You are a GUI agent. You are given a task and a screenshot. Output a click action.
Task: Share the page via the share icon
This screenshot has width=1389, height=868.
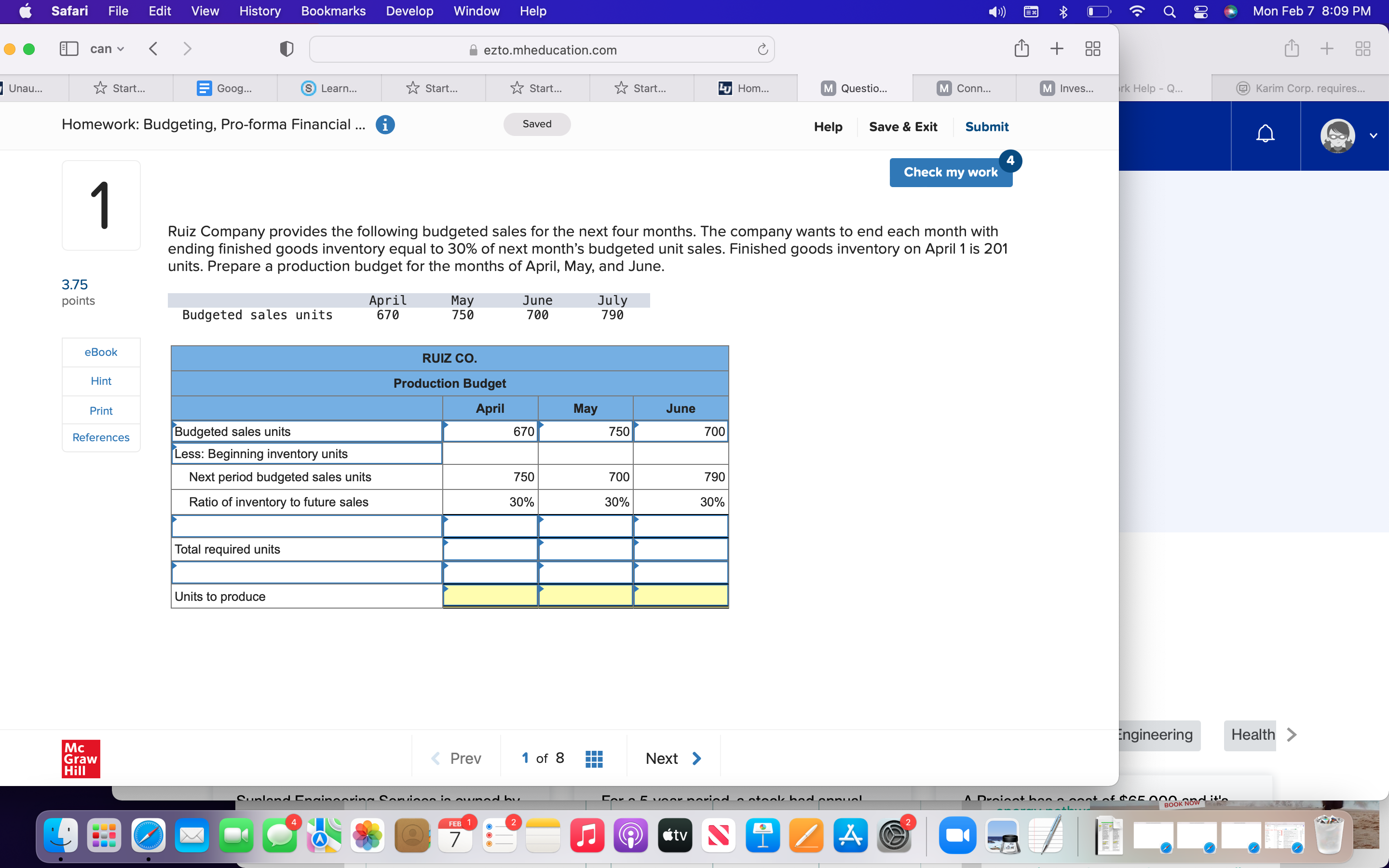tap(1022, 48)
